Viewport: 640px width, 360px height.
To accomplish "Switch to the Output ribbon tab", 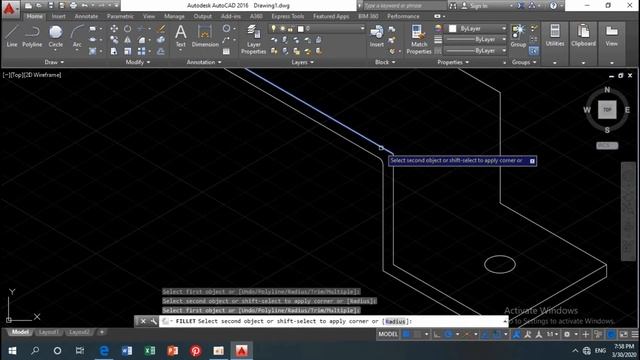I will pos(202,16).
